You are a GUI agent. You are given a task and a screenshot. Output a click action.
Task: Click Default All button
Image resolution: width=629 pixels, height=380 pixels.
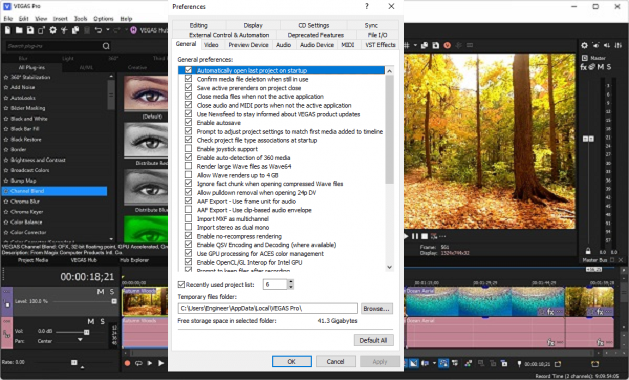coord(373,340)
